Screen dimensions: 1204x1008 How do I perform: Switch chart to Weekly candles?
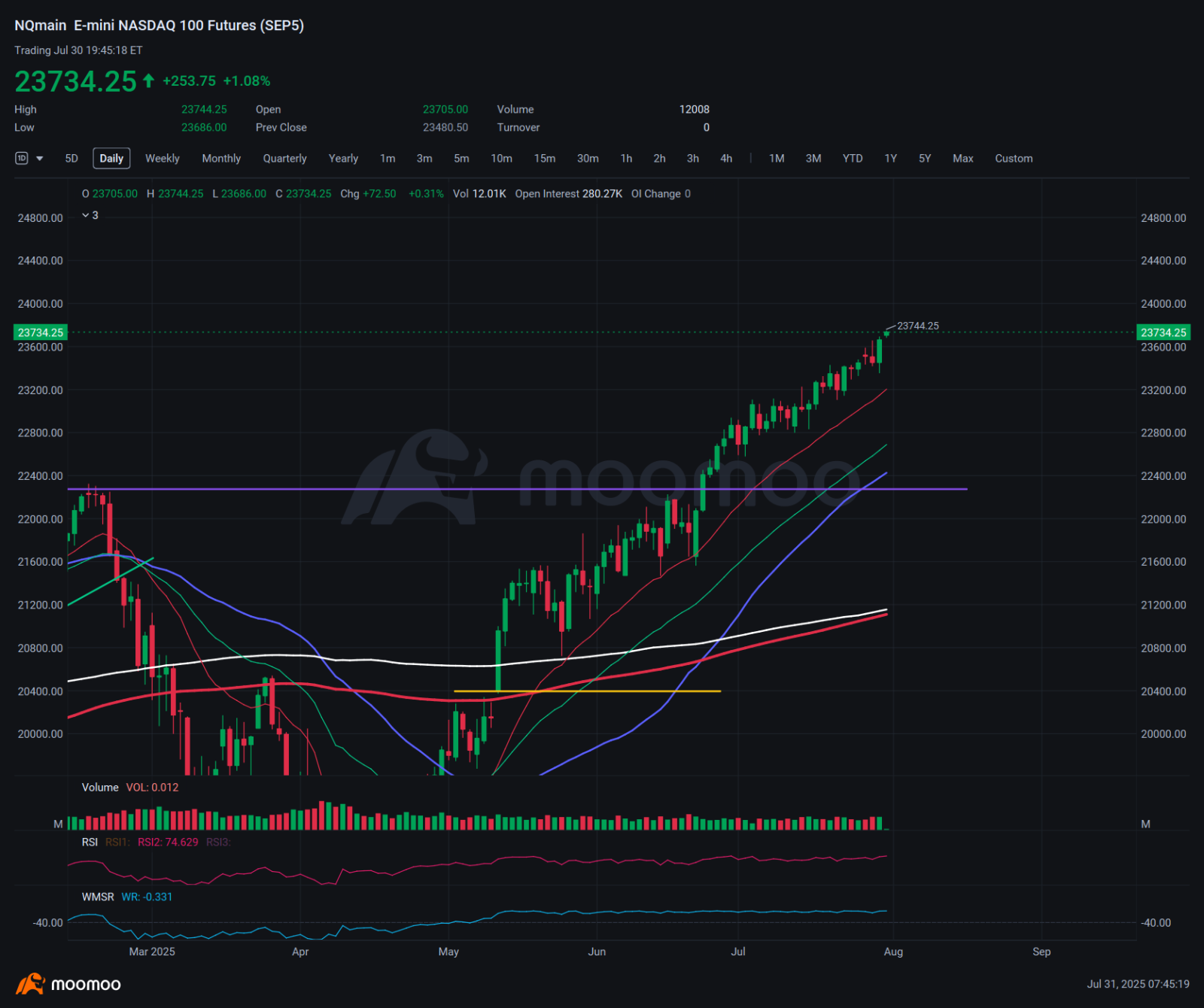(163, 158)
